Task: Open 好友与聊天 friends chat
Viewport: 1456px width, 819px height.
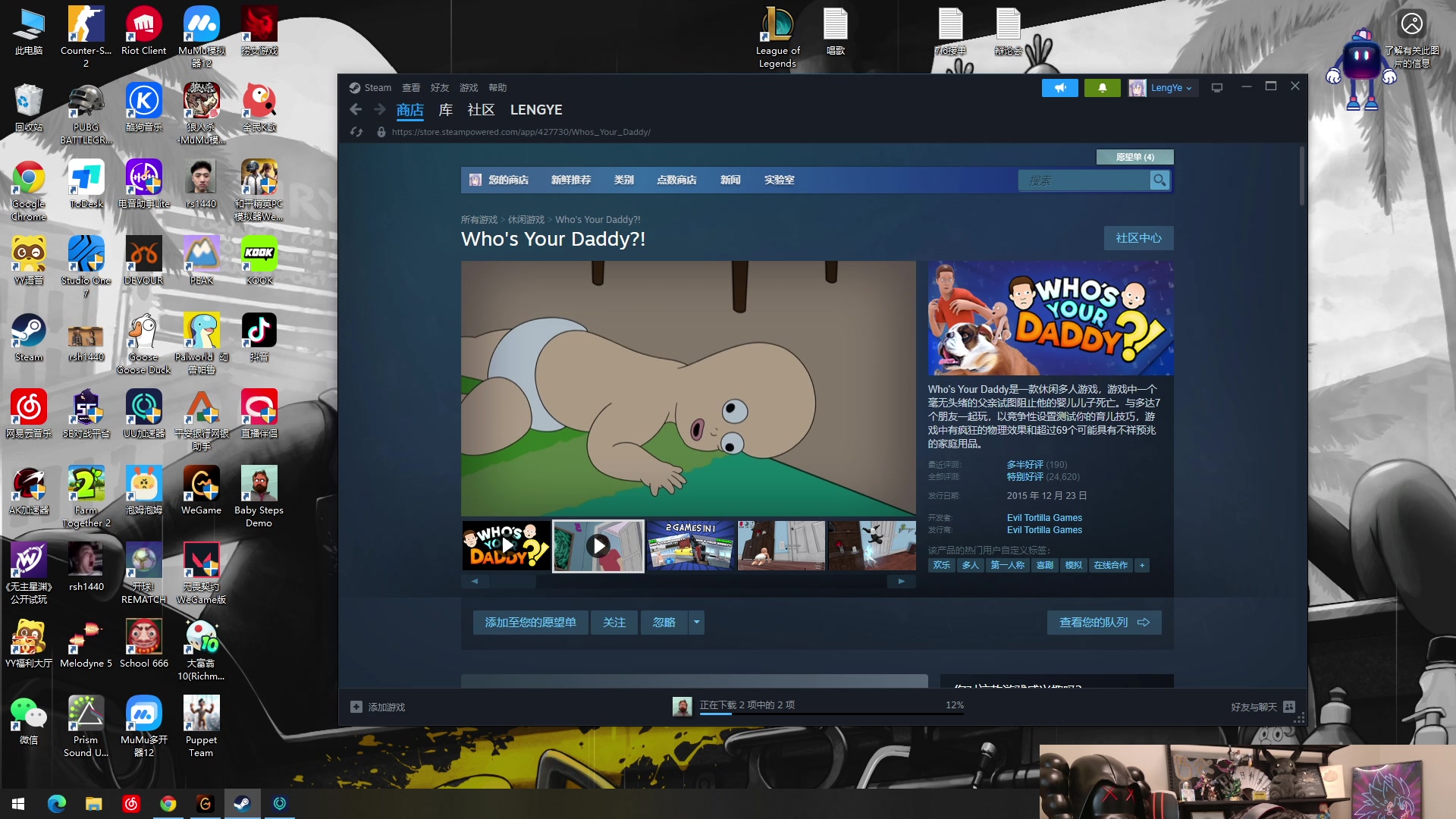Action: click(1263, 707)
